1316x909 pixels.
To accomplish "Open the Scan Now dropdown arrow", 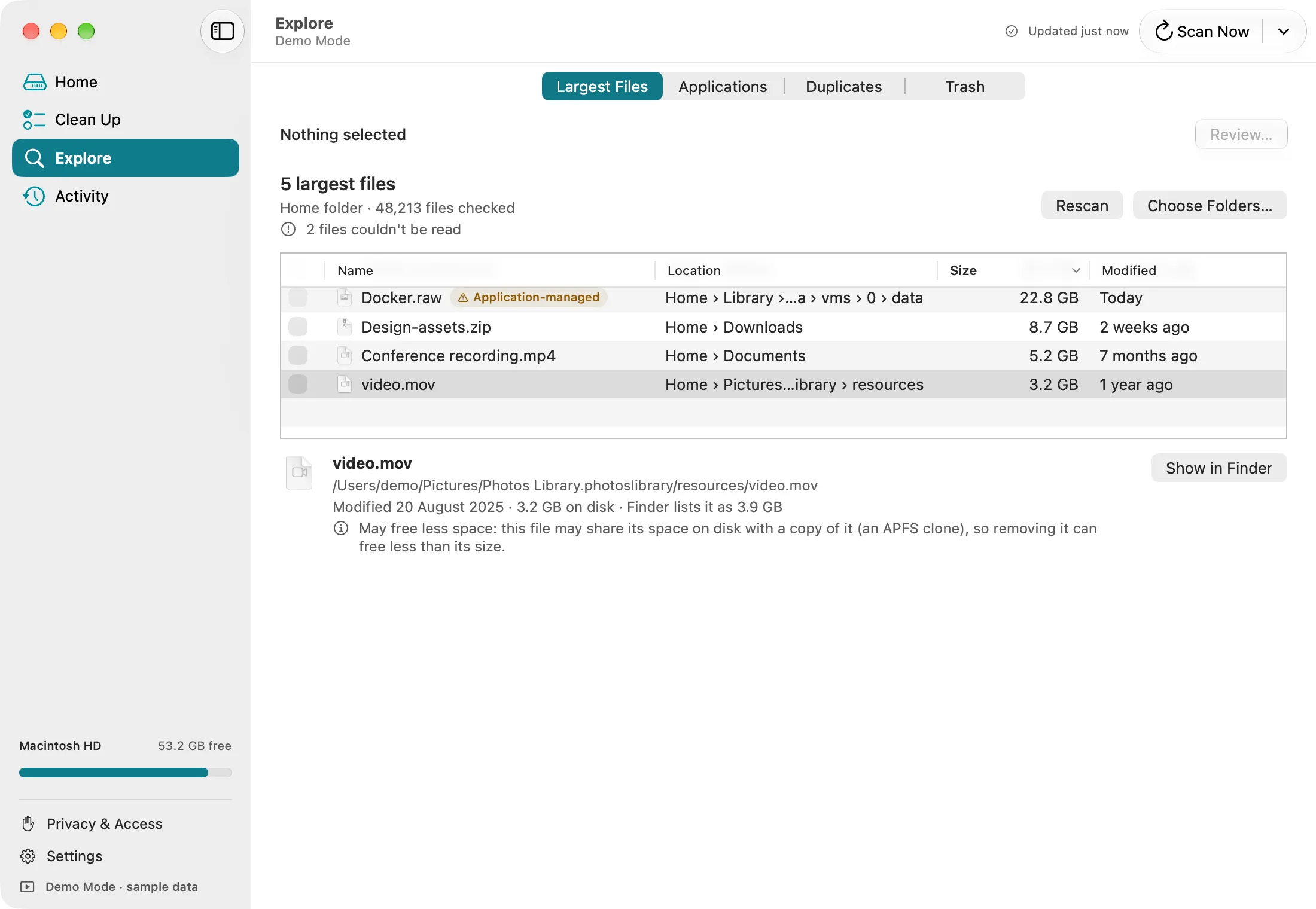I will [1284, 31].
